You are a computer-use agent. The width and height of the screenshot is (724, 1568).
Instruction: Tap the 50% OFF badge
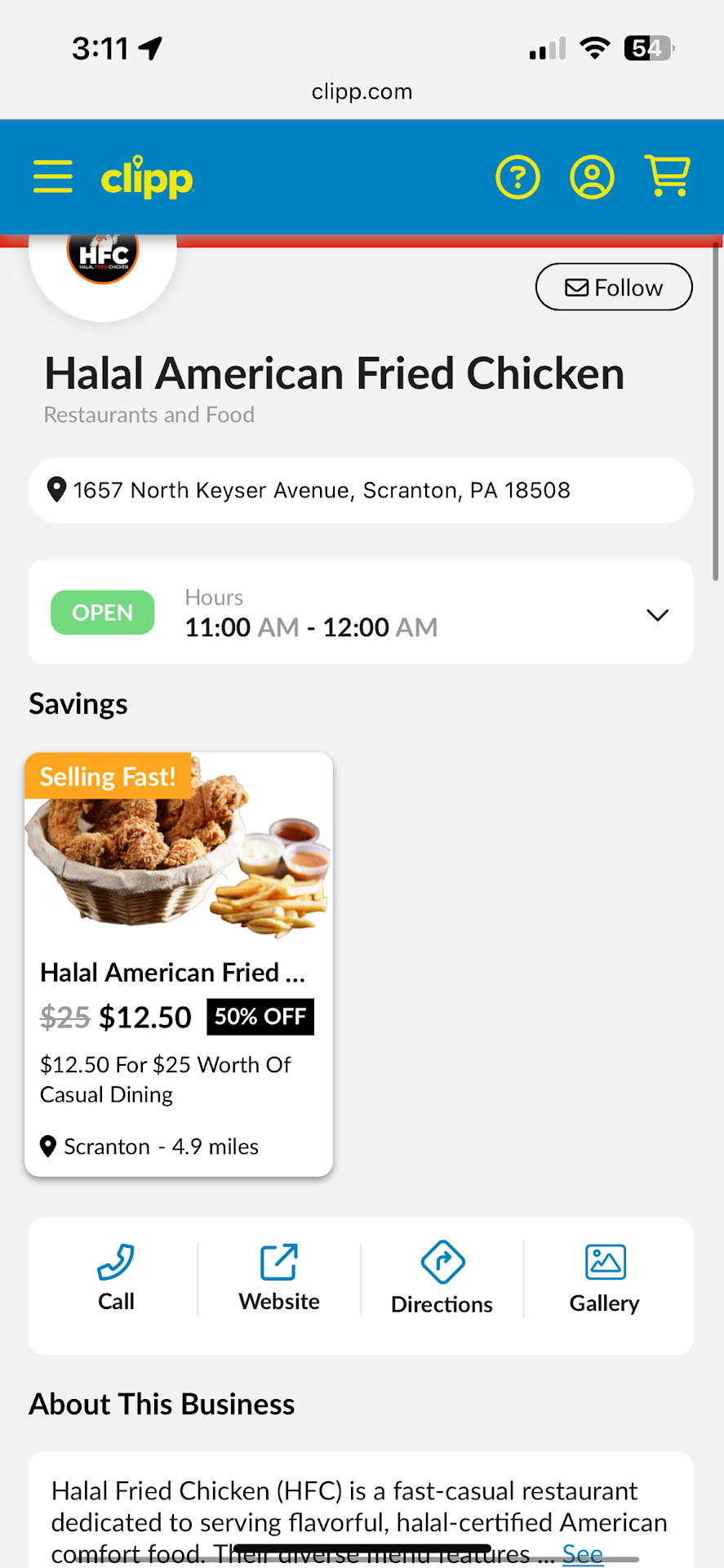(x=260, y=1017)
